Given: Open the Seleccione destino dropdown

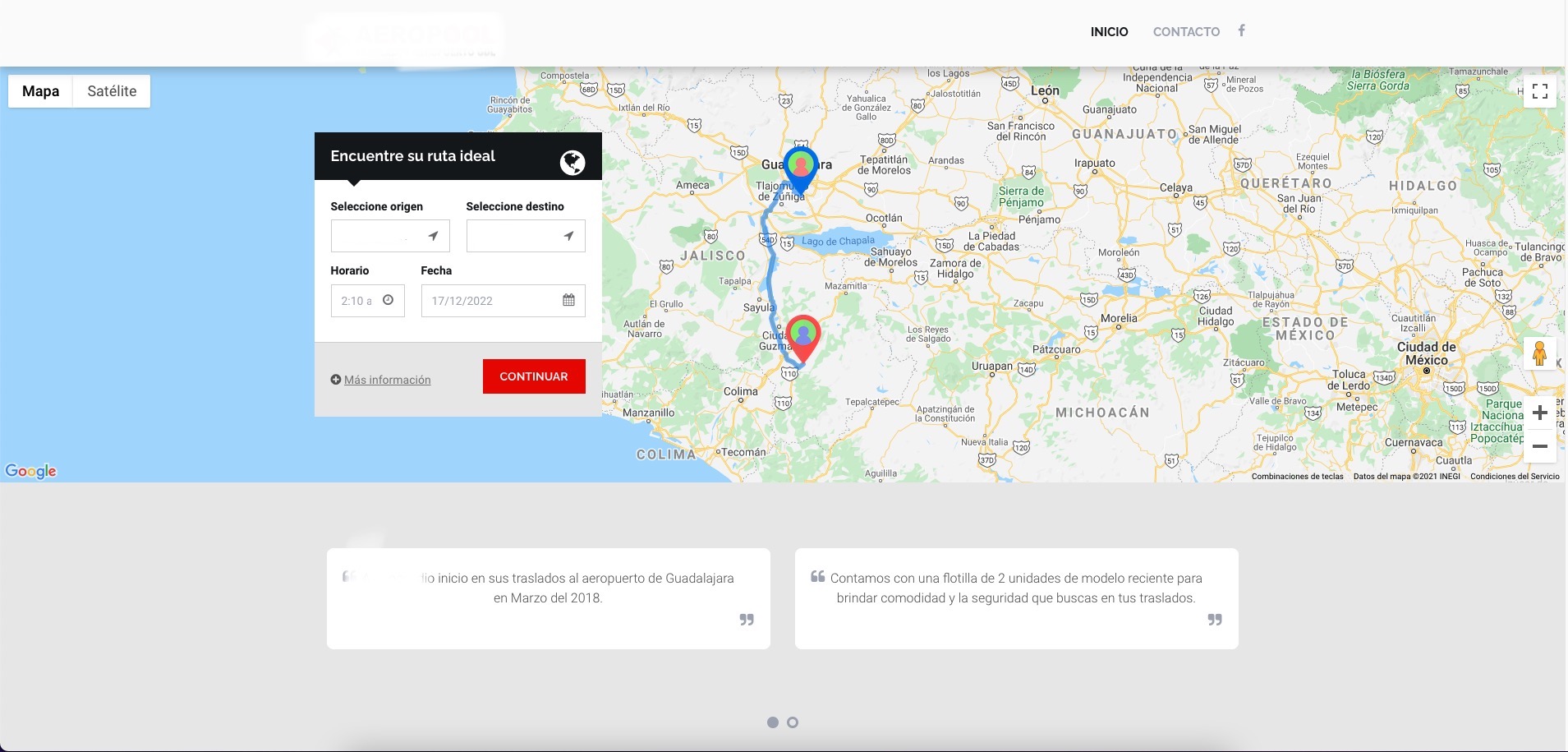Looking at the screenshot, I should click(526, 236).
